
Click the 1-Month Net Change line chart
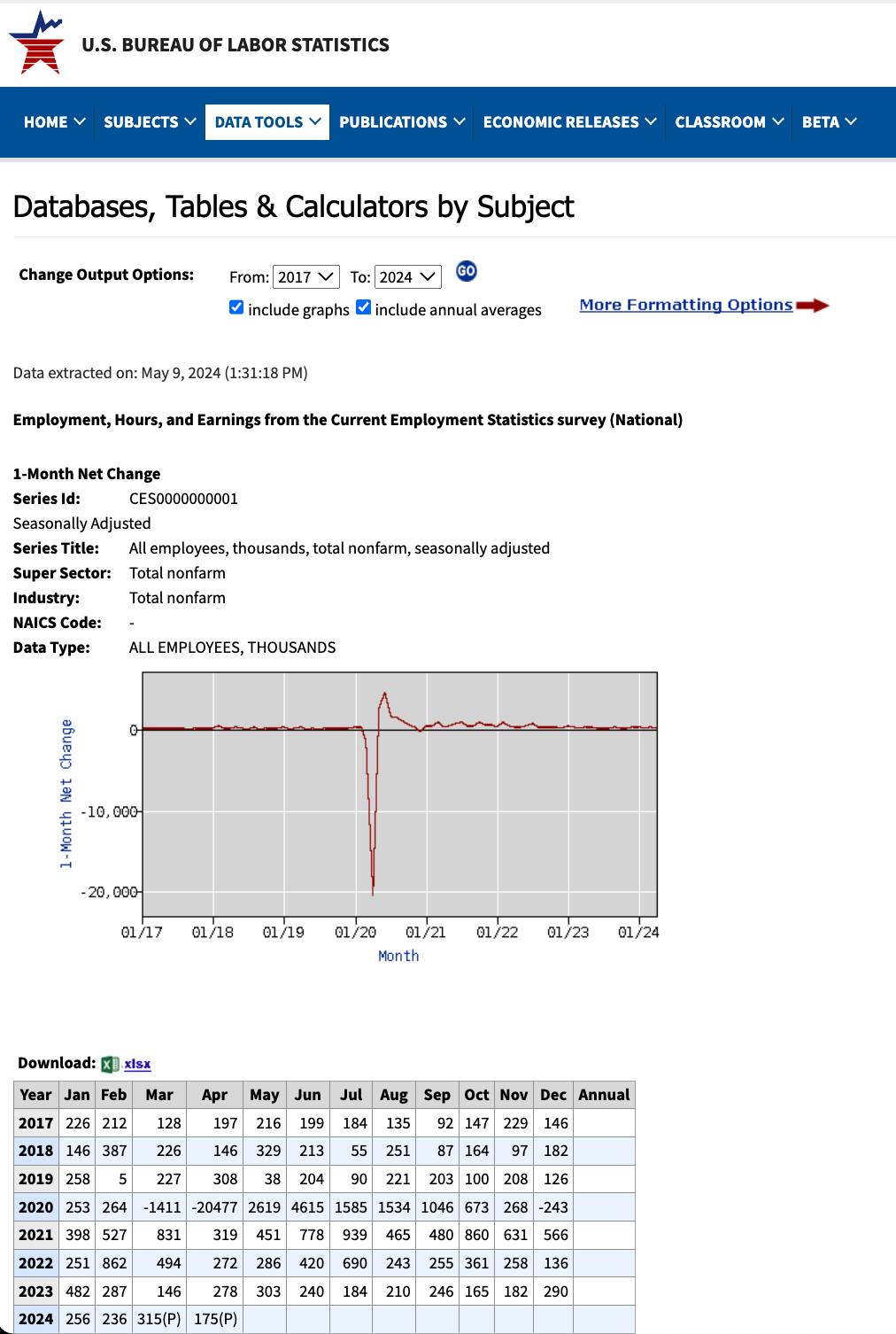pos(399,794)
